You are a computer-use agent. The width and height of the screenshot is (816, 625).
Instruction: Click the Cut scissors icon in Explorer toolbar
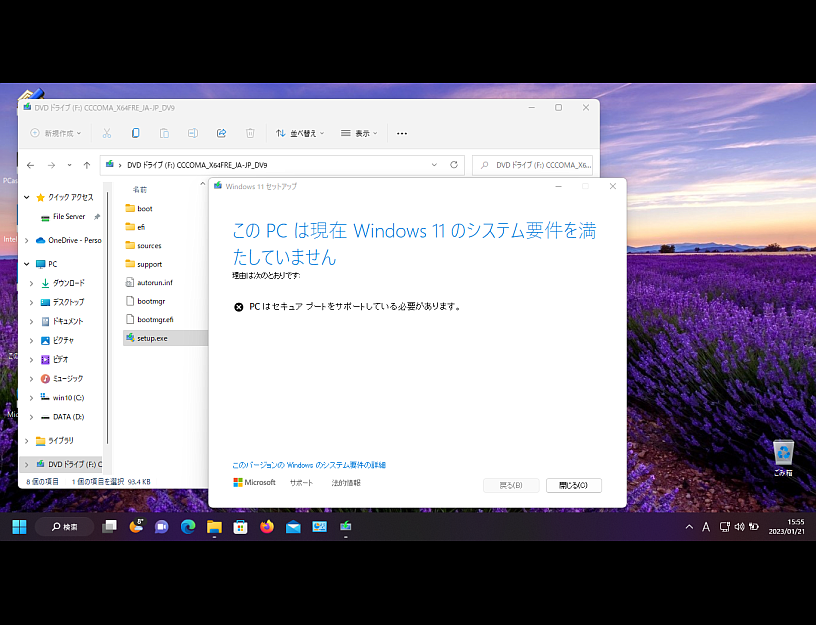pyautogui.click(x=107, y=133)
